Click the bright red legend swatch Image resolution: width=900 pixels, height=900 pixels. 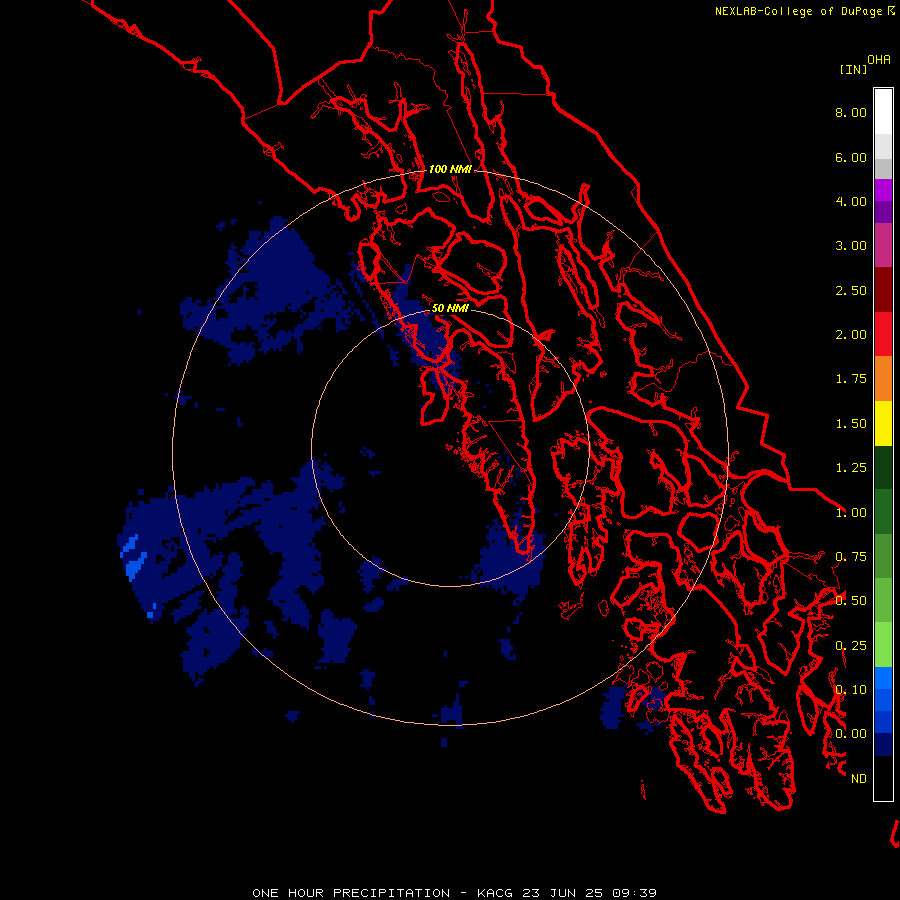(x=883, y=334)
